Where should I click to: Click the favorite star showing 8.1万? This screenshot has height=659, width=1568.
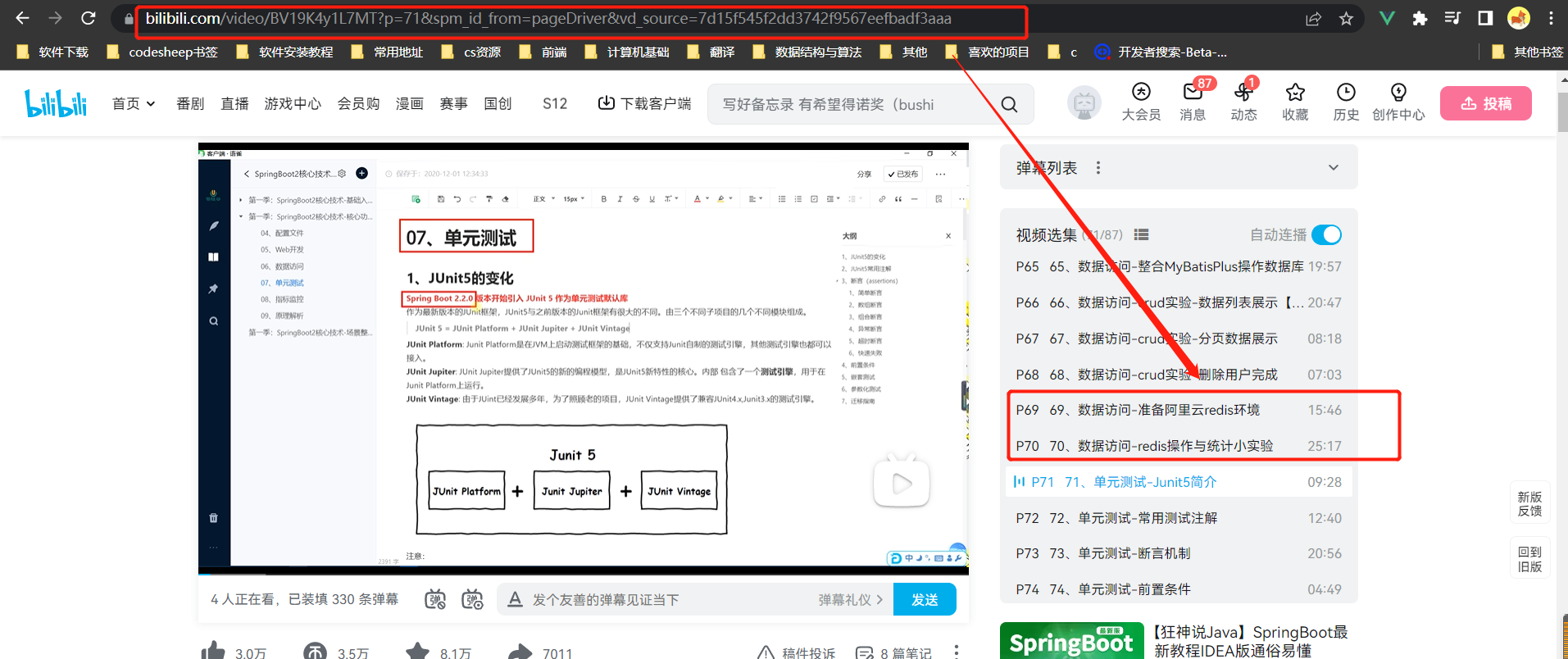[417, 652]
